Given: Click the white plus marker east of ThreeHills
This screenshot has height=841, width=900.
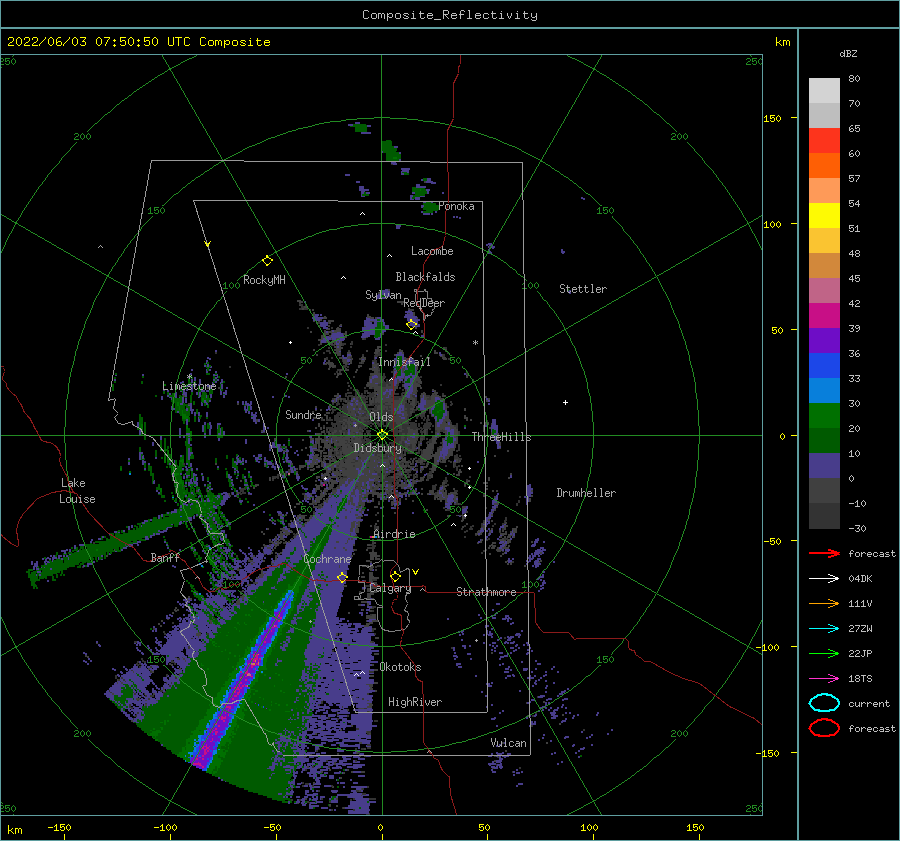Looking at the screenshot, I should (x=565, y=402).
